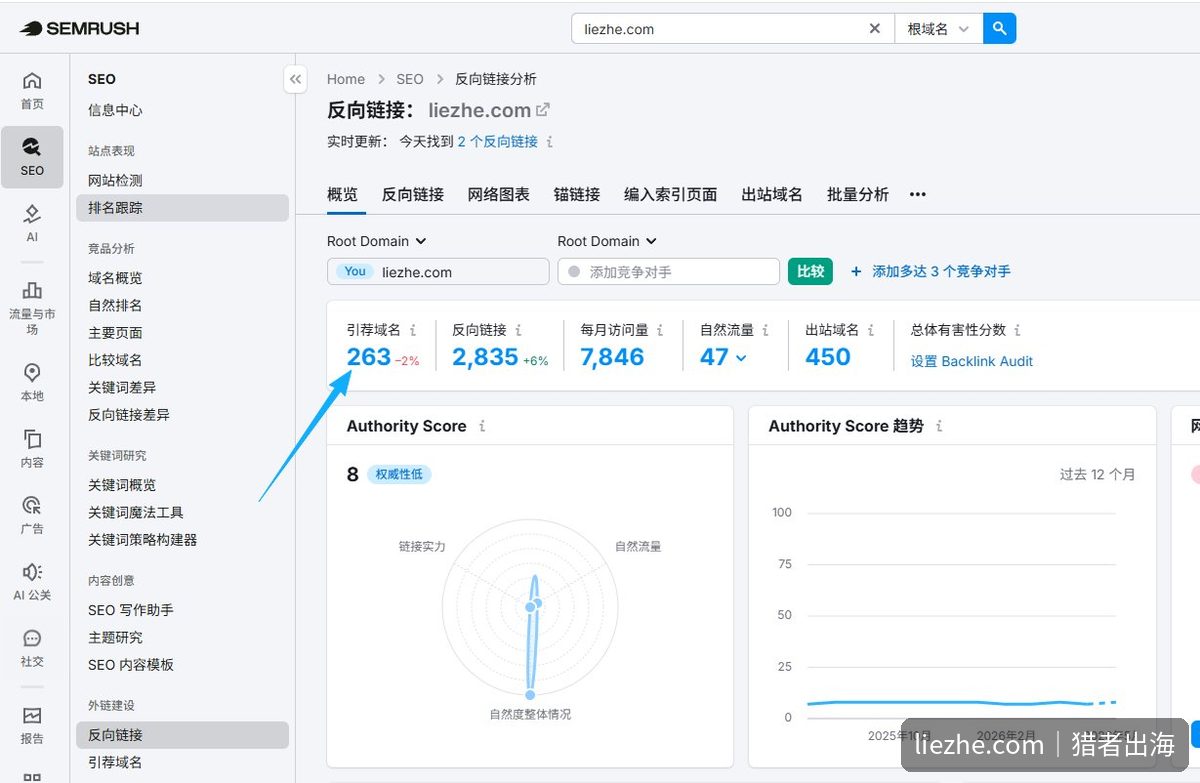The width and height of the screenshot is (1200, 783).
Task: Click the Semrush logo
Action: 80,28
